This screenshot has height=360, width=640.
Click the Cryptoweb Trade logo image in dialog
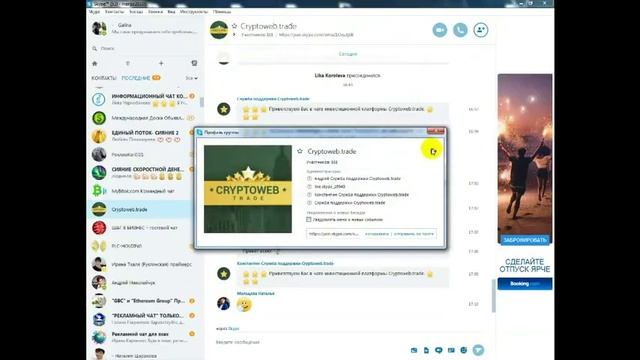[248, 189]
